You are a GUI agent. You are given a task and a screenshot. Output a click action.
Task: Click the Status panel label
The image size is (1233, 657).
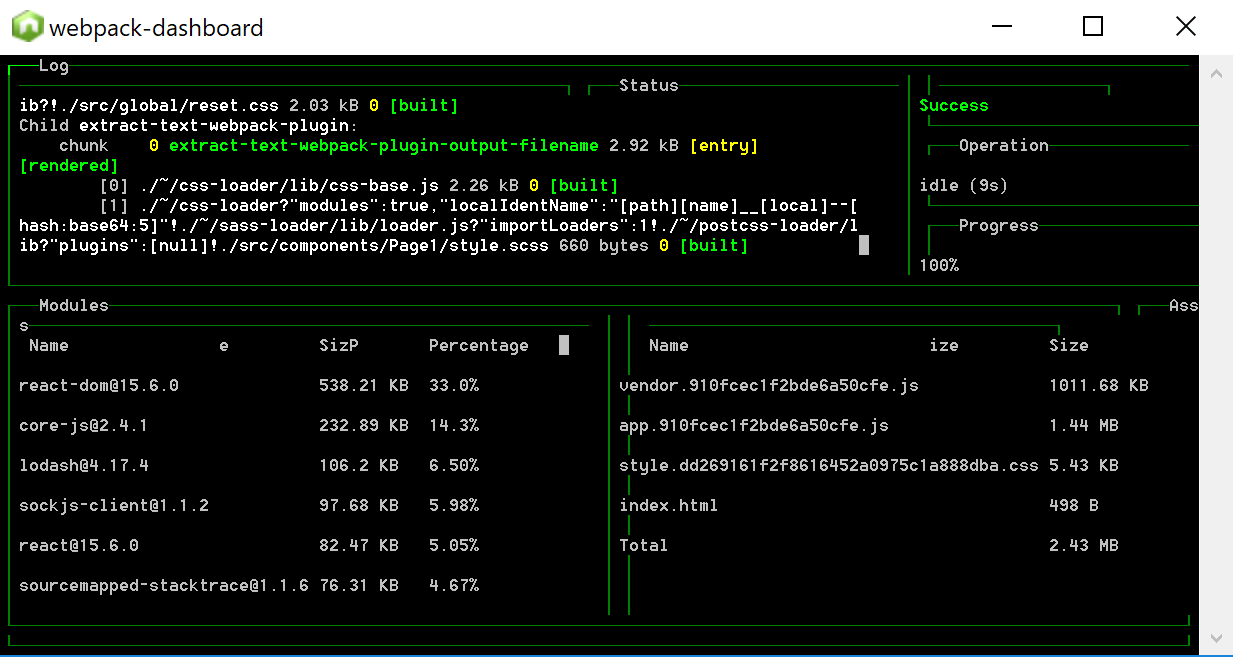pos(649,86)
